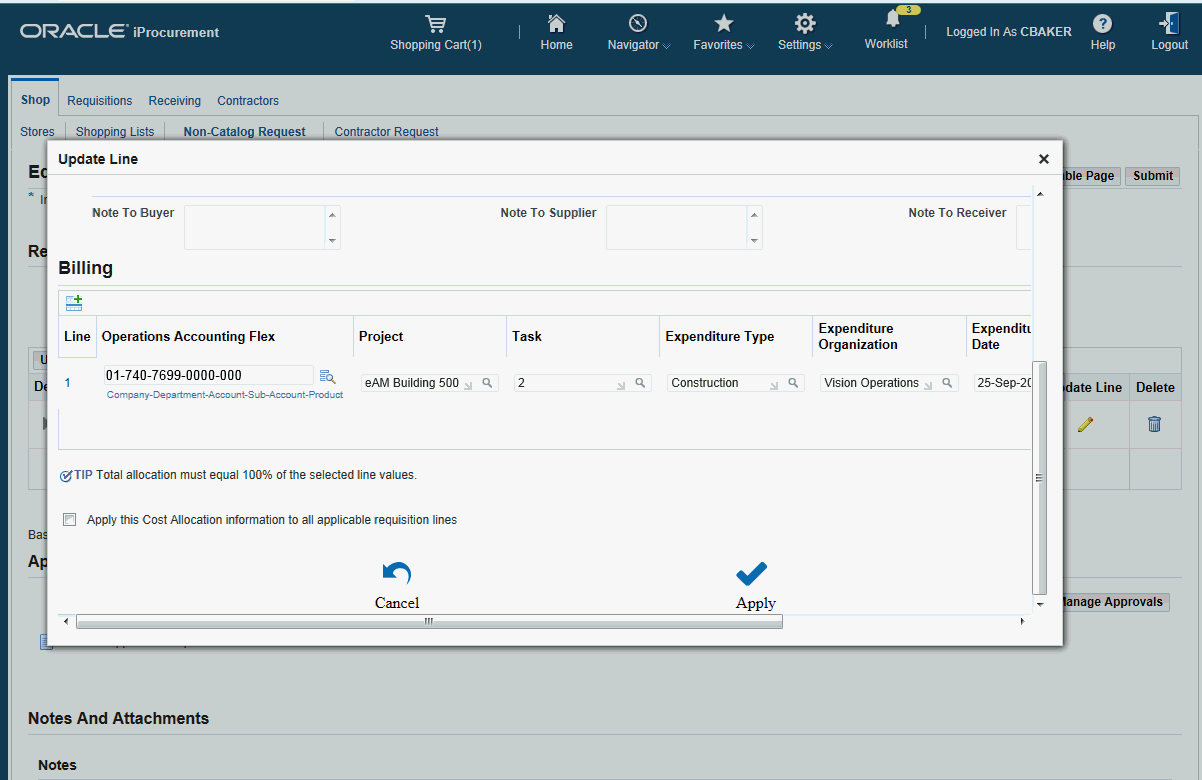
Task: Clear Project field arrow button
Action: (468, 384)
